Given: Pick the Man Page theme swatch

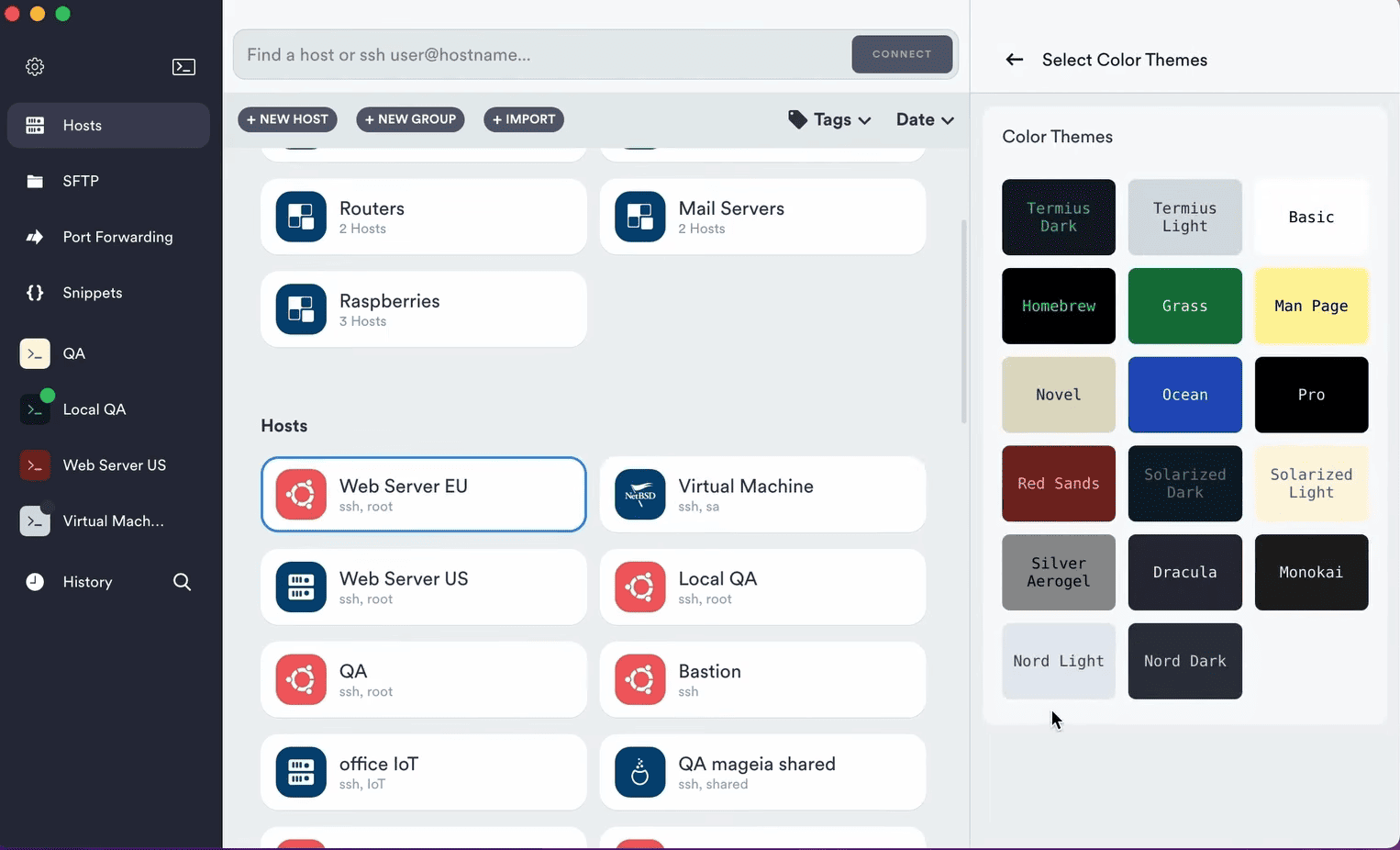Looking at the screenshot, I should [x=1310, y=306].
